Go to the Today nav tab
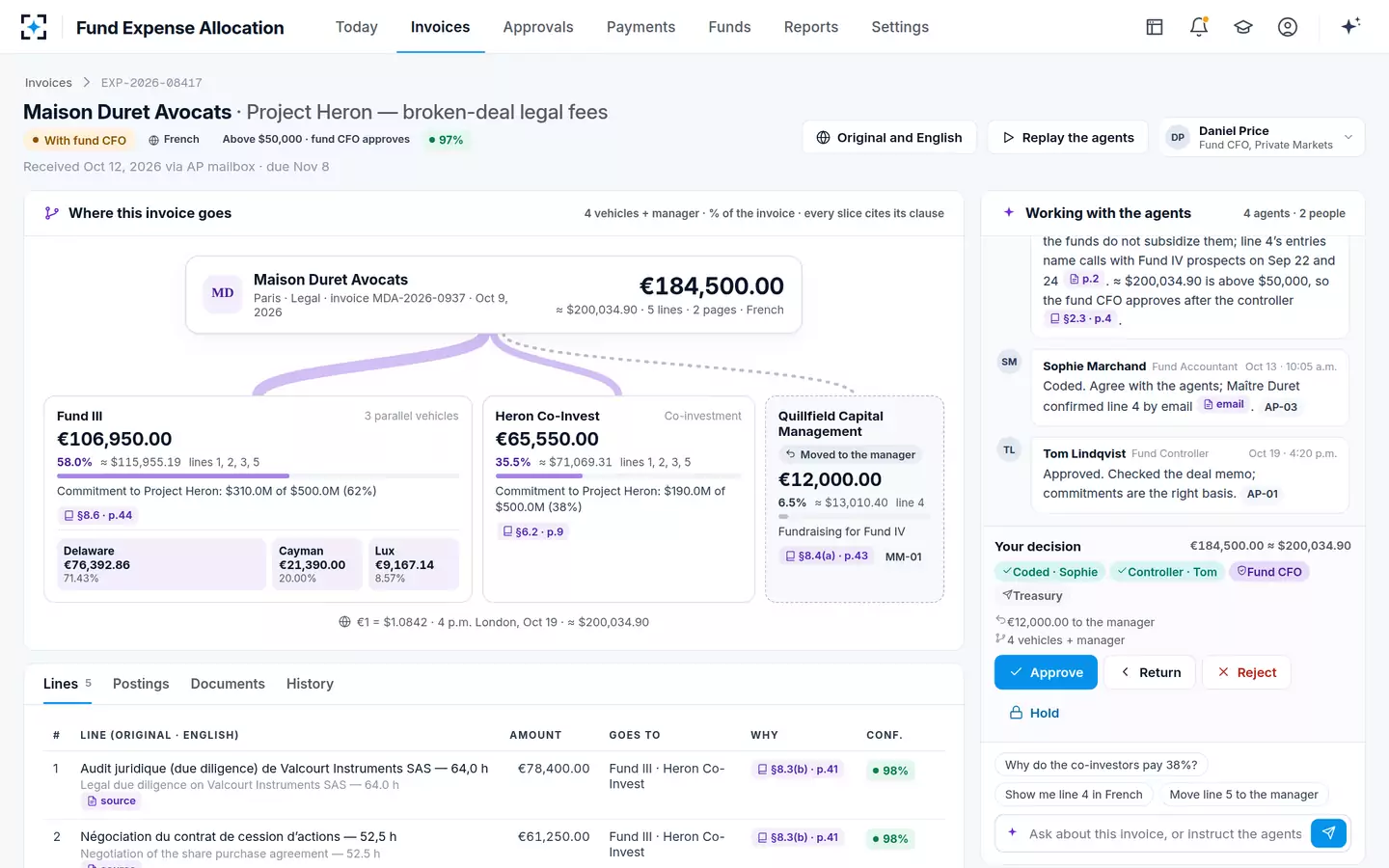Viewport: 1389px width, 868px height. (356, 27)
